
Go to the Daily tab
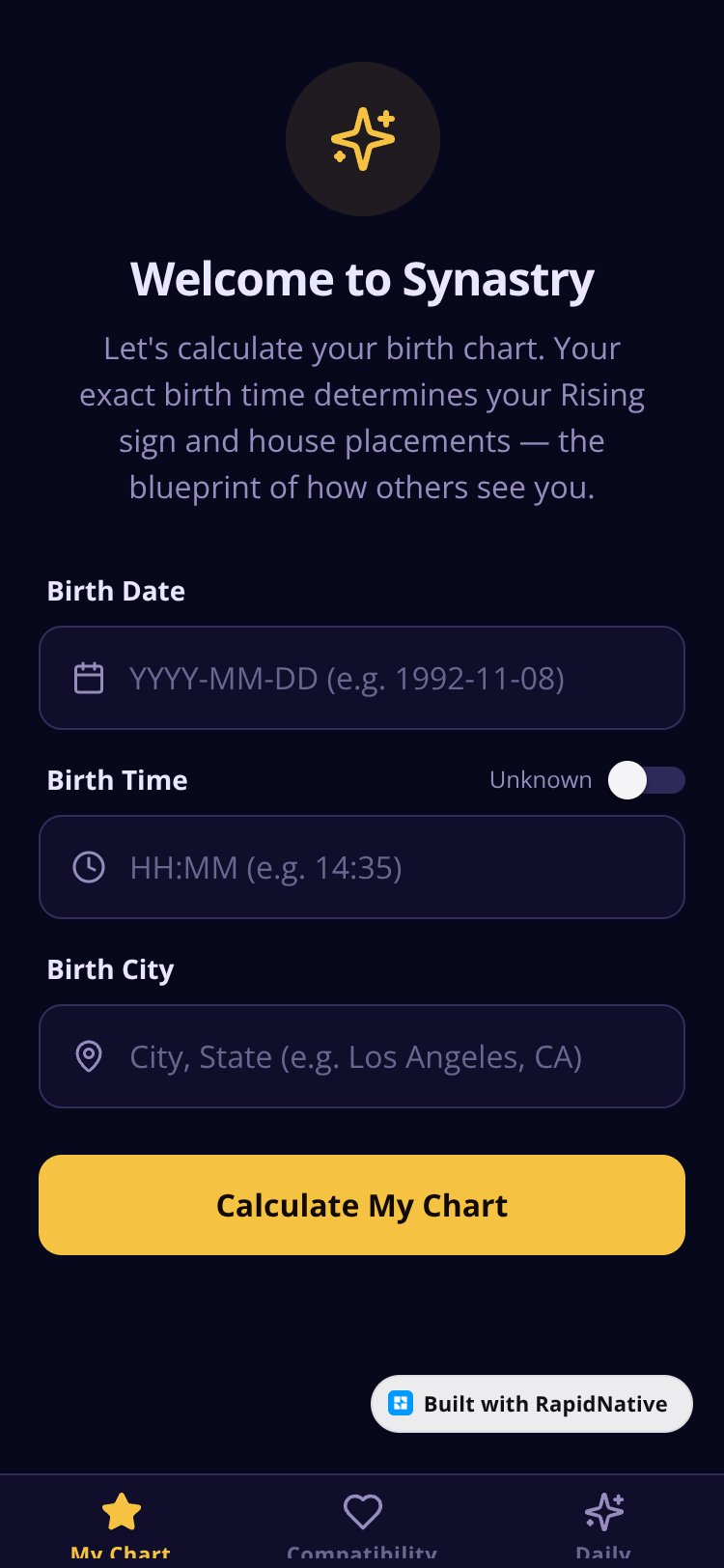tap(603, 1522)
